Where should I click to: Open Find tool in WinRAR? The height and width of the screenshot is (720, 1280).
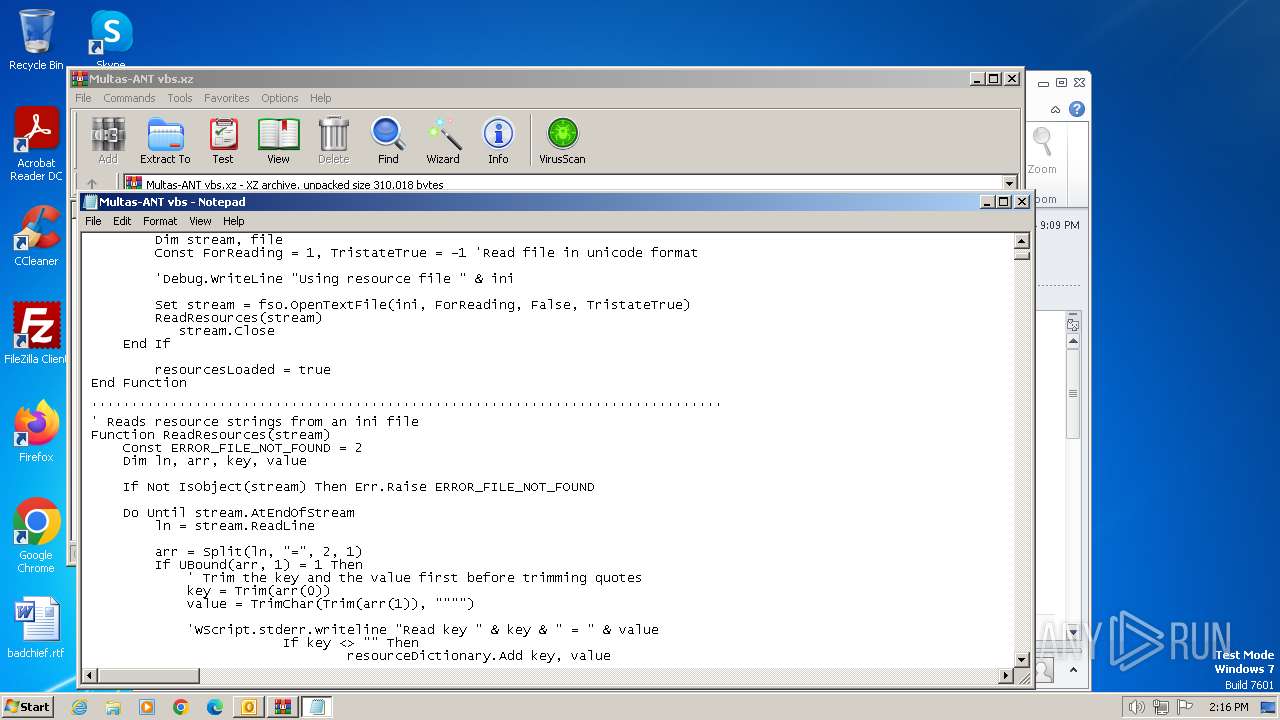coord(388,140)
